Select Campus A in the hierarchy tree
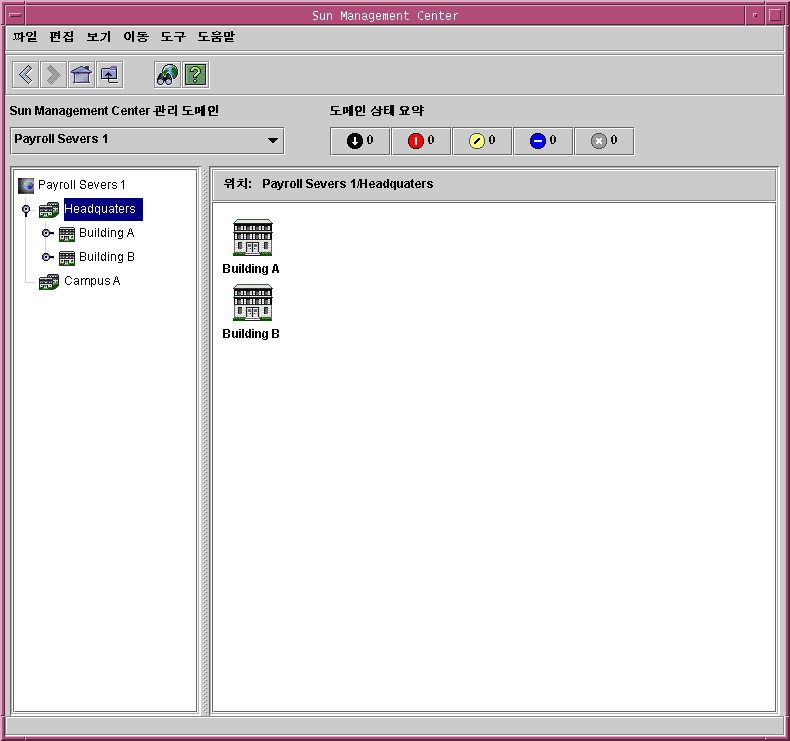The height and width of the screenshot is (741, 790). [92, 281]
